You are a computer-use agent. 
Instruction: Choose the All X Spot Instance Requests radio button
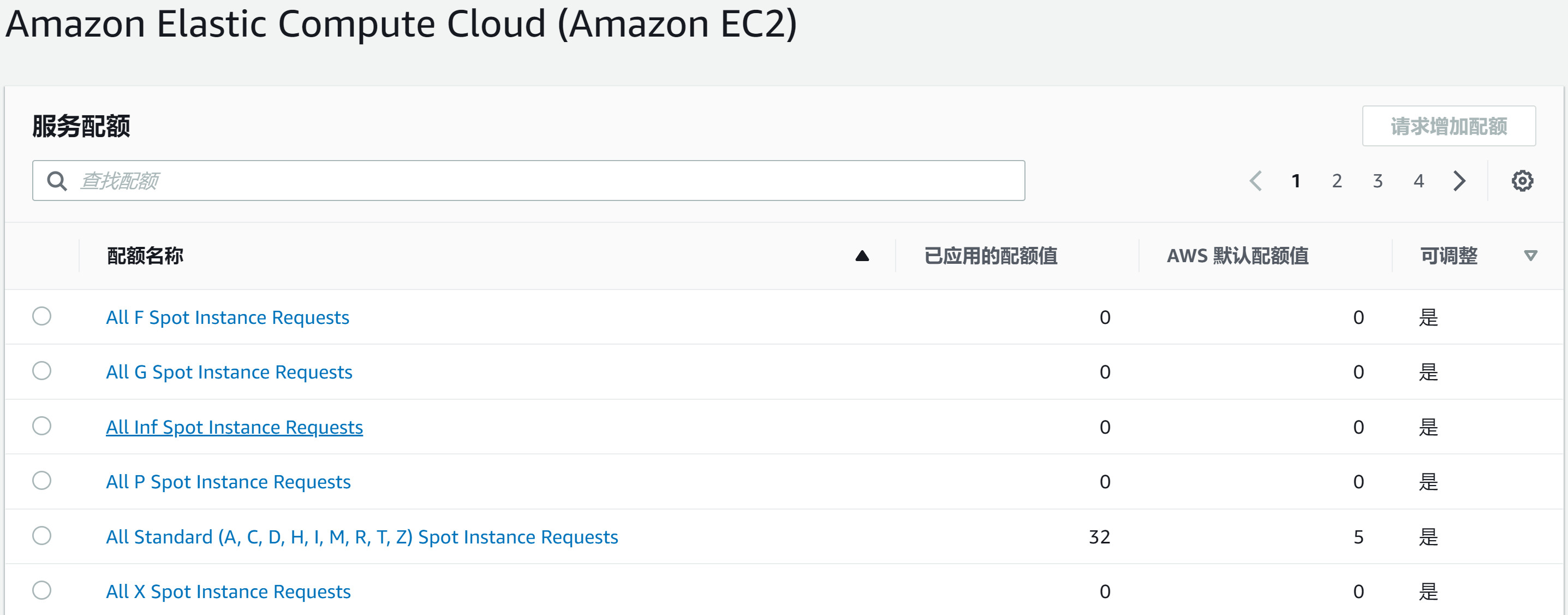(x=41, y=590)
